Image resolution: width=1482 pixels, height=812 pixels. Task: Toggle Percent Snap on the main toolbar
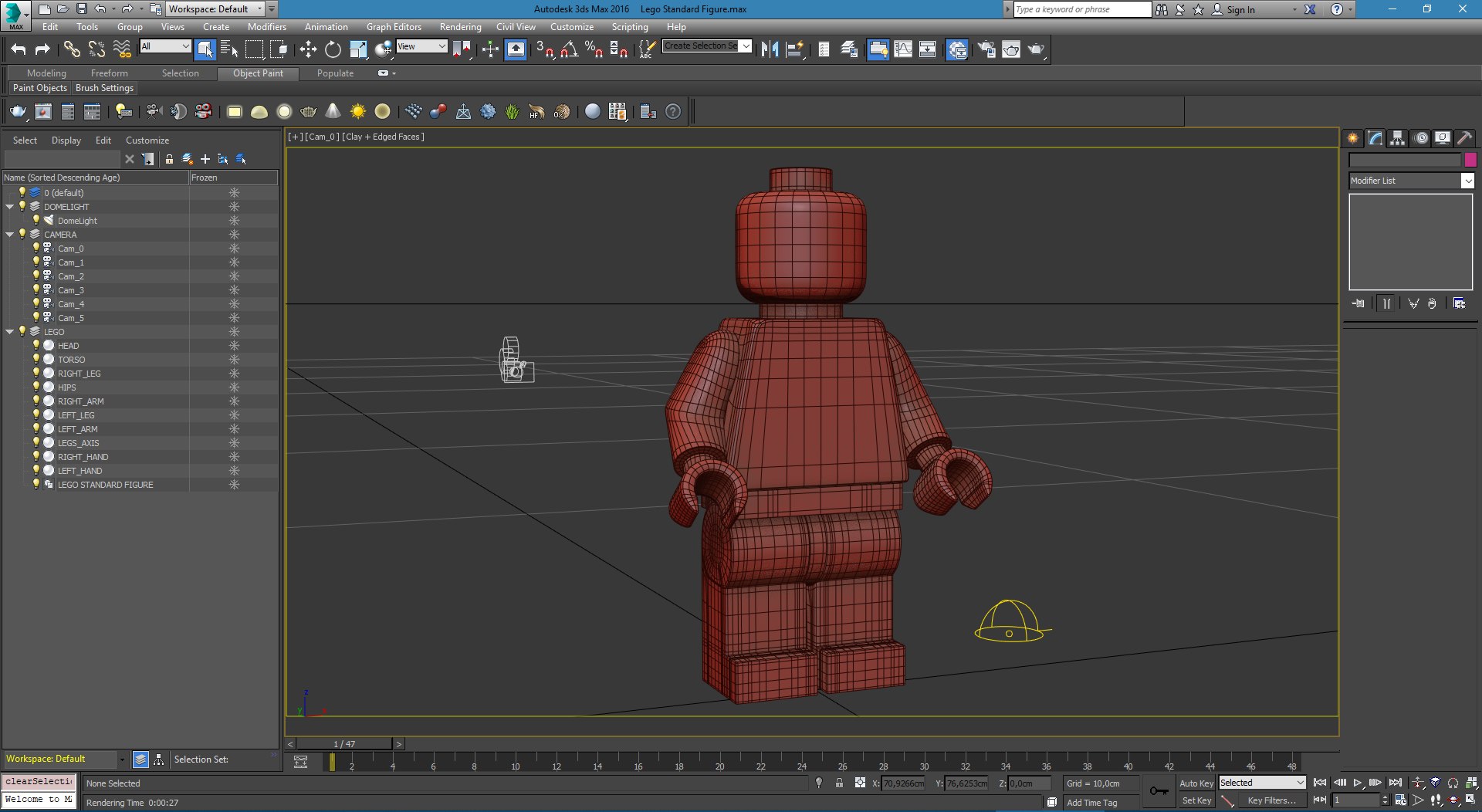[x=594, y=49]
